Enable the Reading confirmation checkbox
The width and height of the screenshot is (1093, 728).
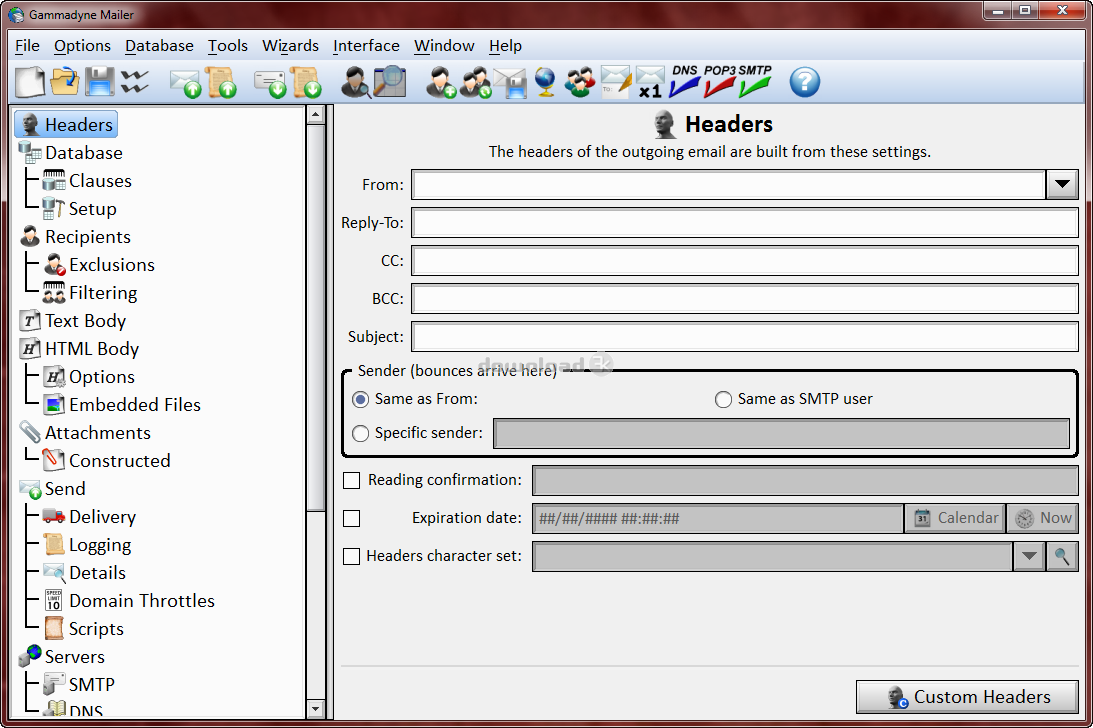coord(352,480)
